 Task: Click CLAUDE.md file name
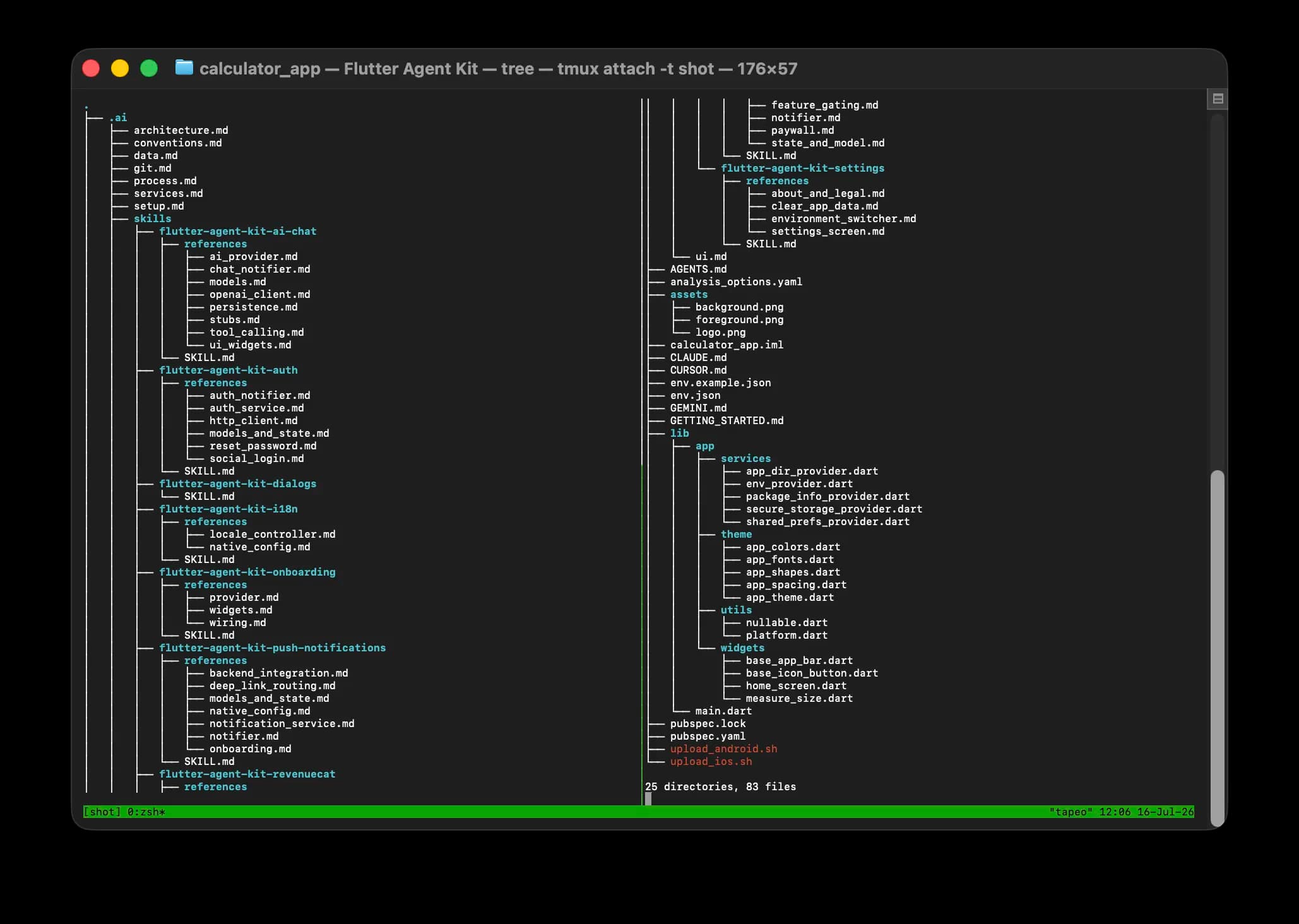click(x=699, y=357)
